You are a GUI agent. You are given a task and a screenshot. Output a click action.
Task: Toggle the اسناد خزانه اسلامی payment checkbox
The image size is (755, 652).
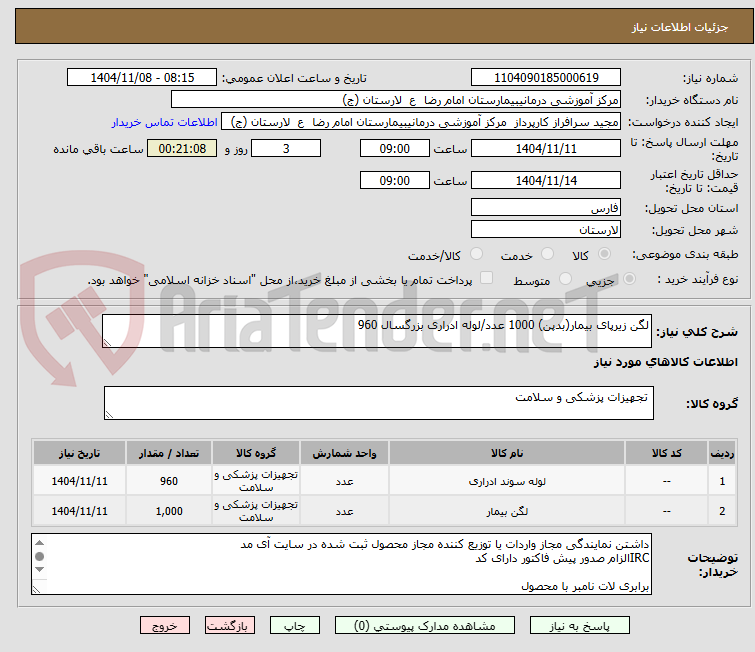point(486,278)
